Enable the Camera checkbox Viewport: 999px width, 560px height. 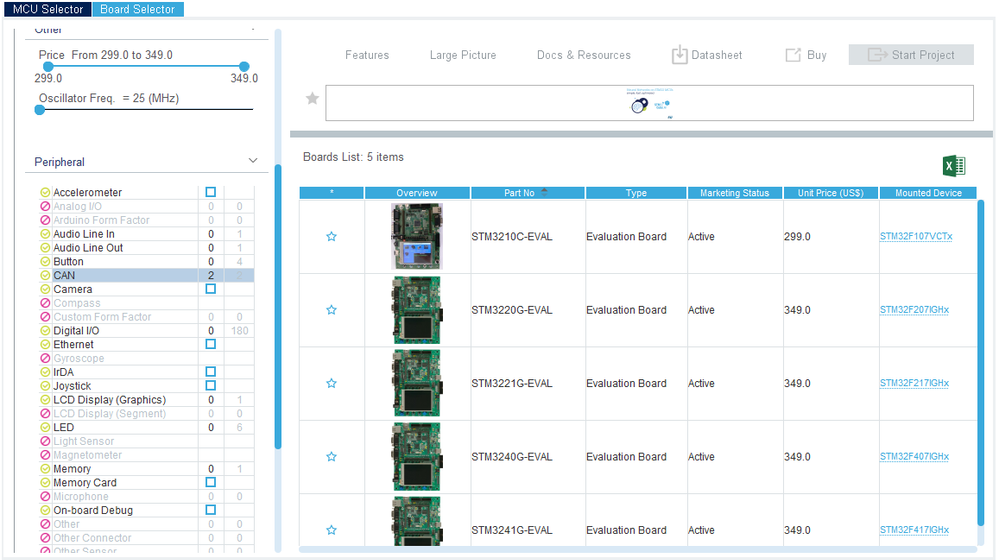tap(211, 289)
